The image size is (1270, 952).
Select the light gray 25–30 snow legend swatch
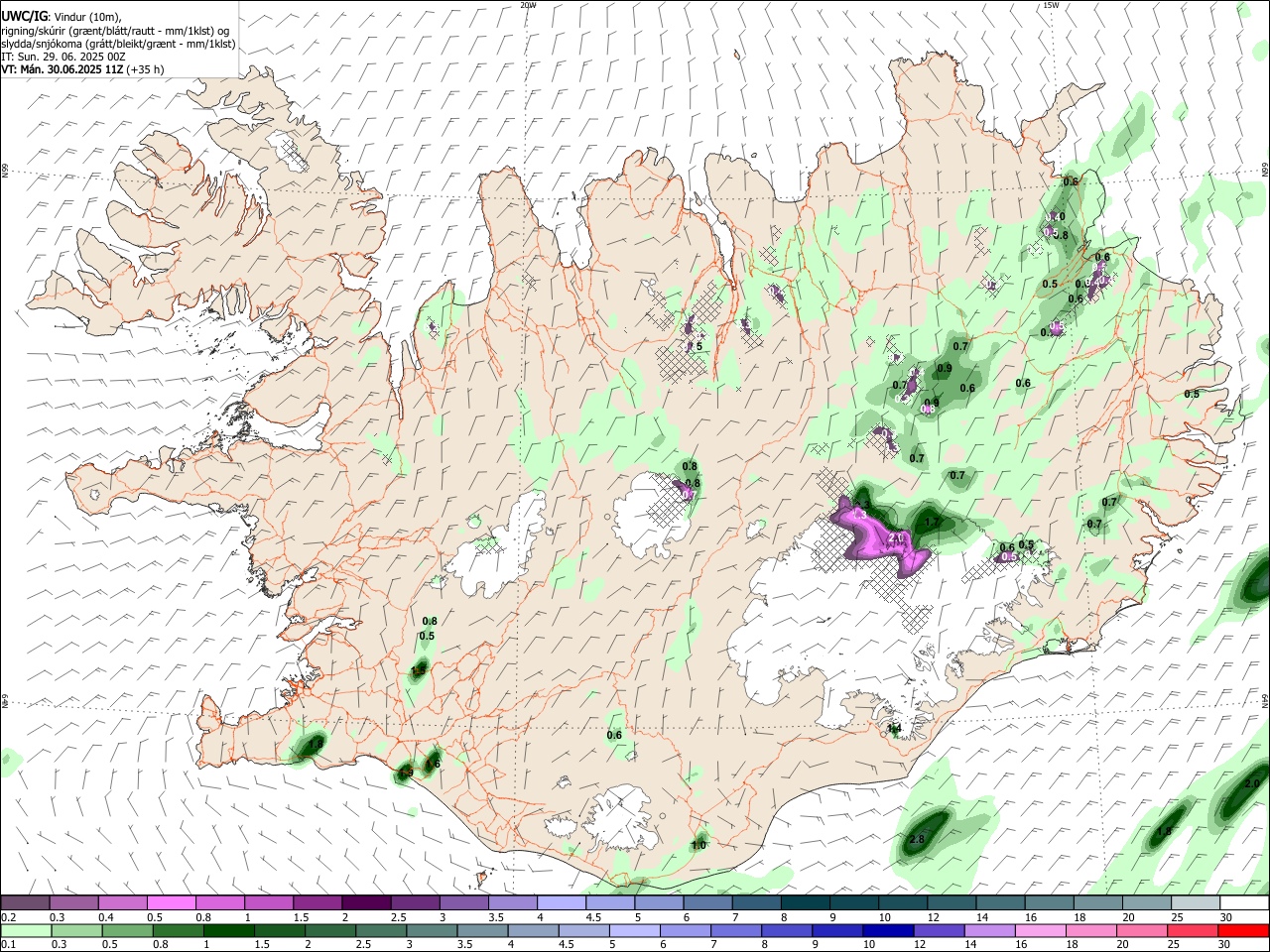[x=1196, y=902]
